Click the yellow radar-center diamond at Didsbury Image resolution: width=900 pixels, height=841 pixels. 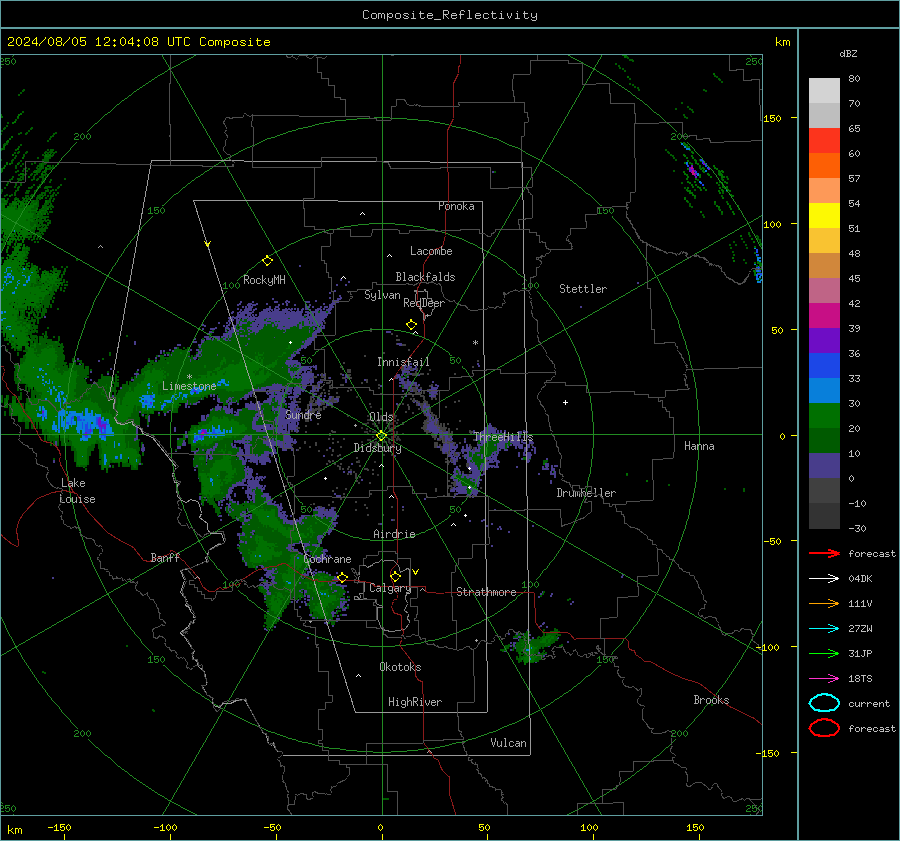tap(381, 436)
